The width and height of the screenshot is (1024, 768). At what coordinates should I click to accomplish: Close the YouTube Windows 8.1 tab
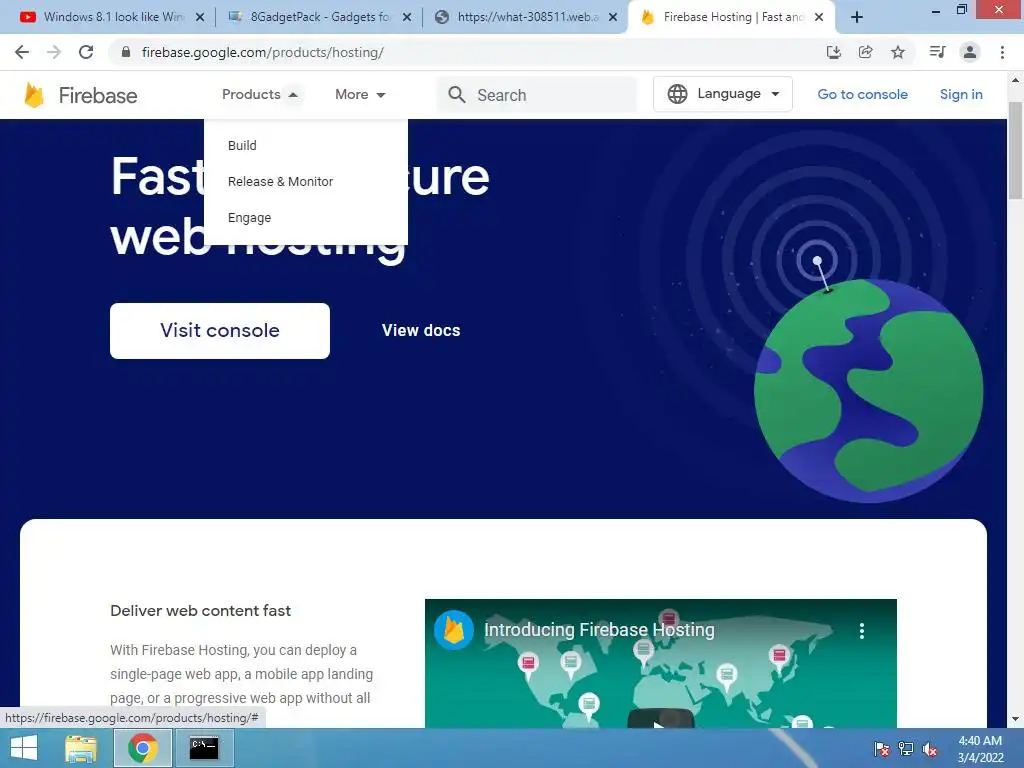[200, 18]
